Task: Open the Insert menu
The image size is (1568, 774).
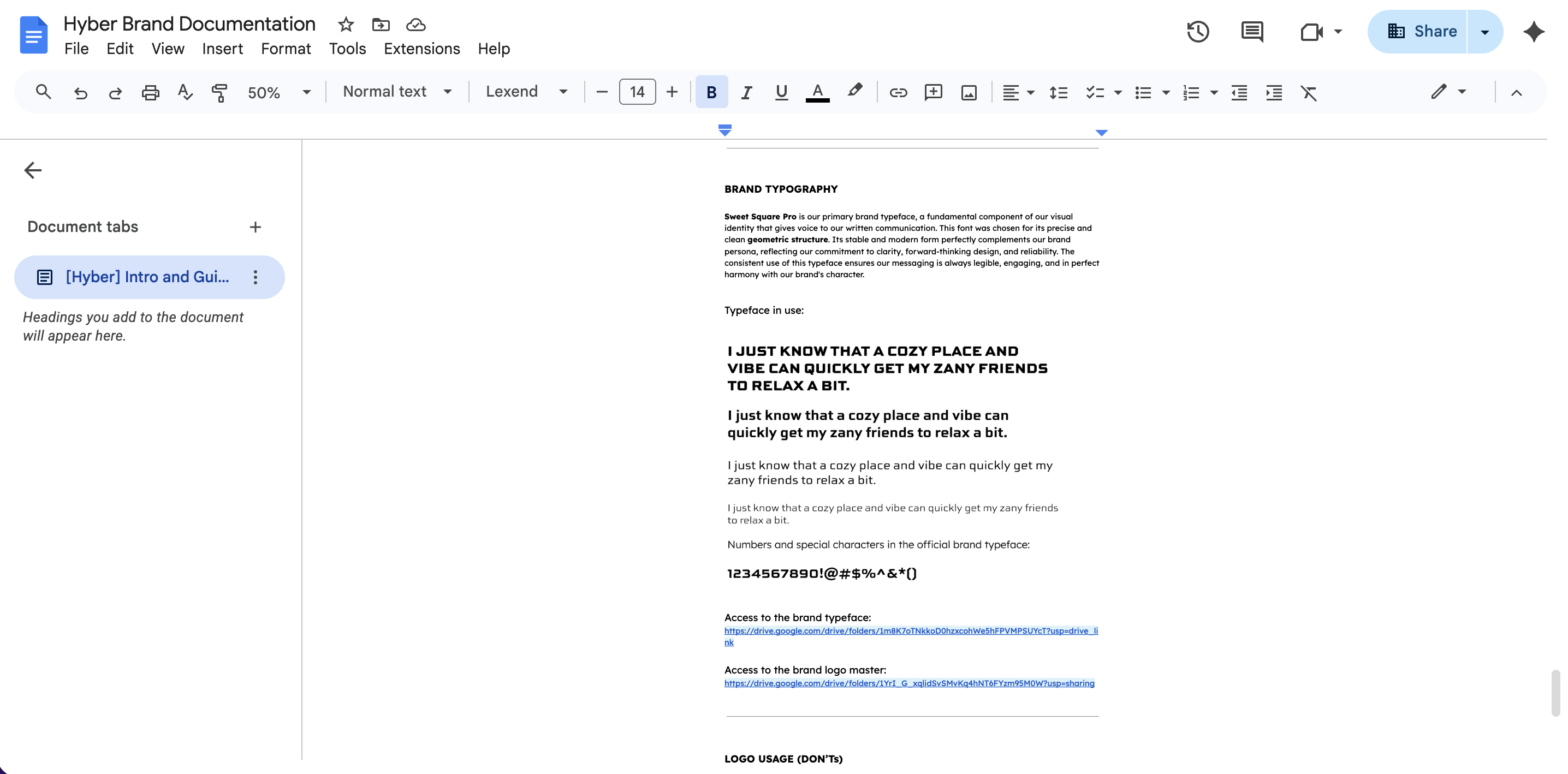Action: pyautogui.click(x=222, y=49)
